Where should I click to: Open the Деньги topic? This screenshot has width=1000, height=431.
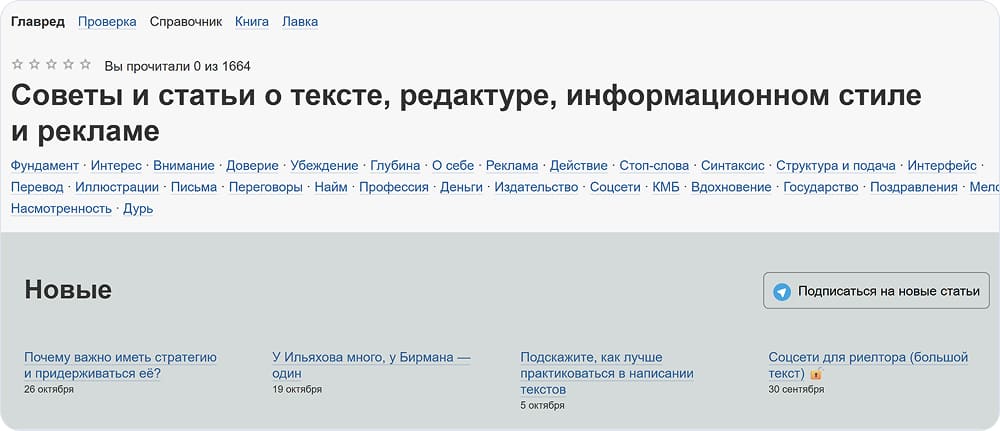point(461,187)
